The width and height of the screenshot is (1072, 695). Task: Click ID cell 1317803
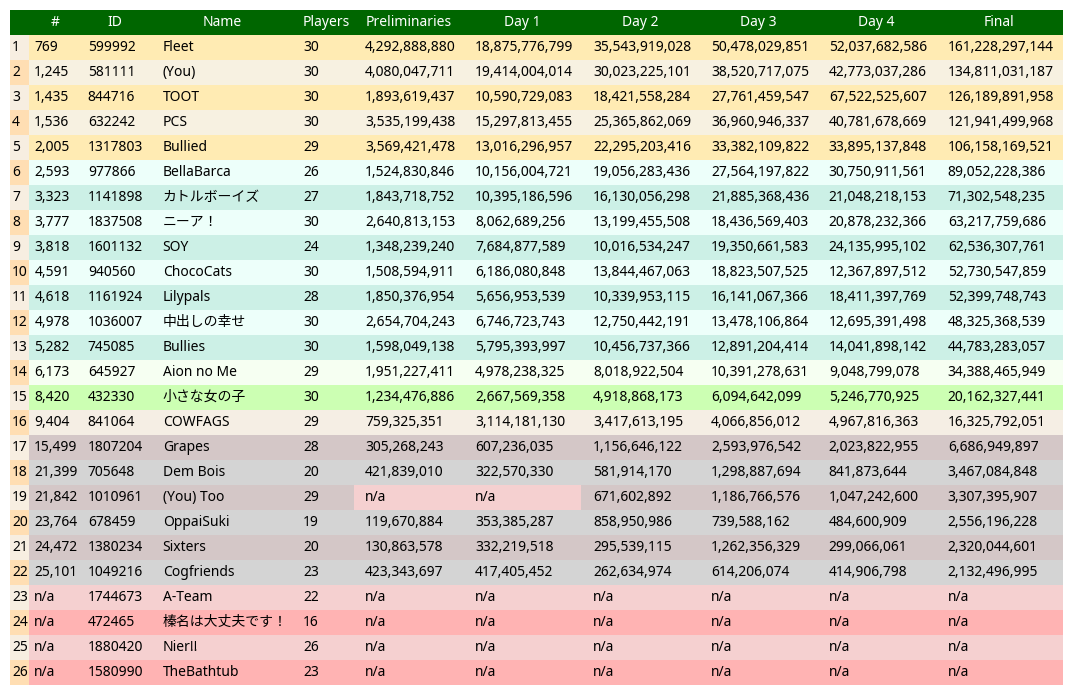[115, 146]
